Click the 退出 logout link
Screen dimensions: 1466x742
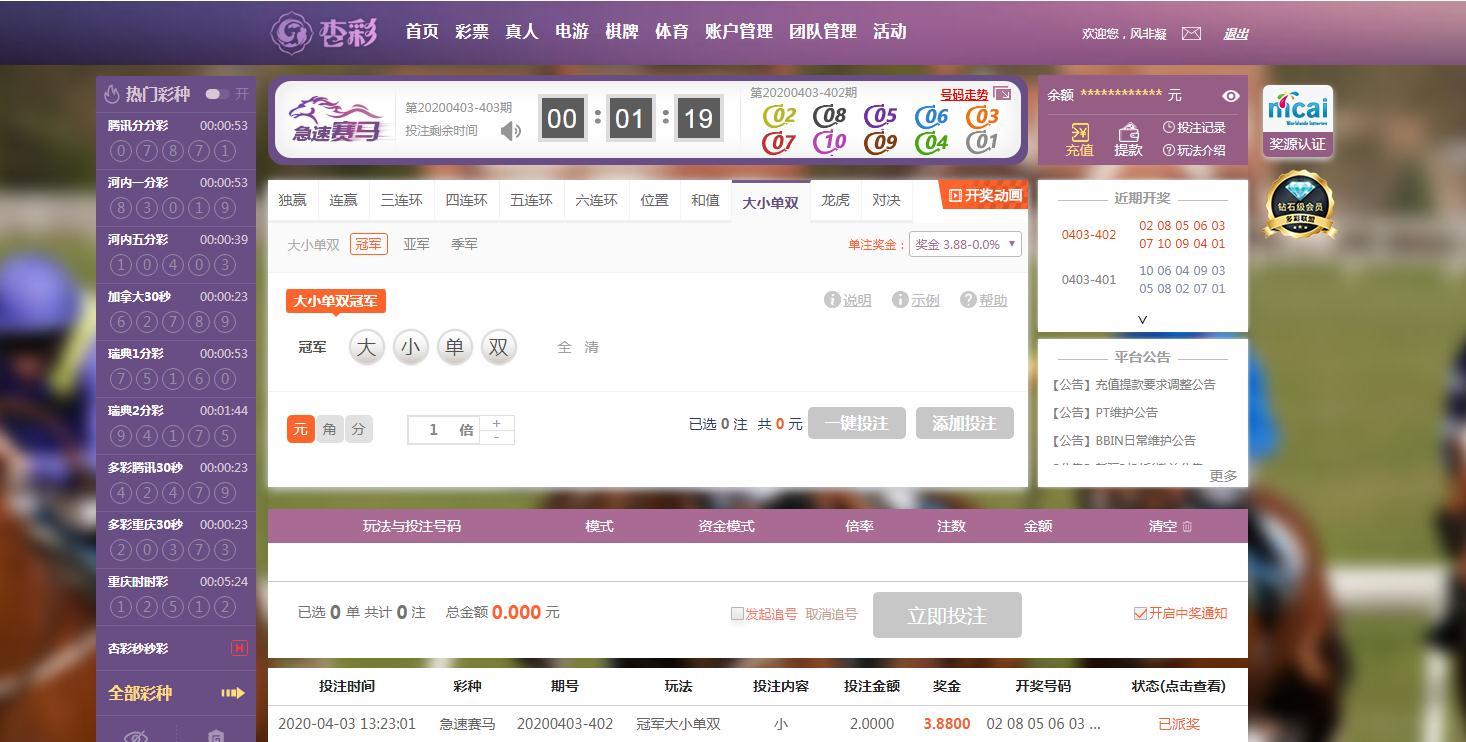click(1236, 34)
